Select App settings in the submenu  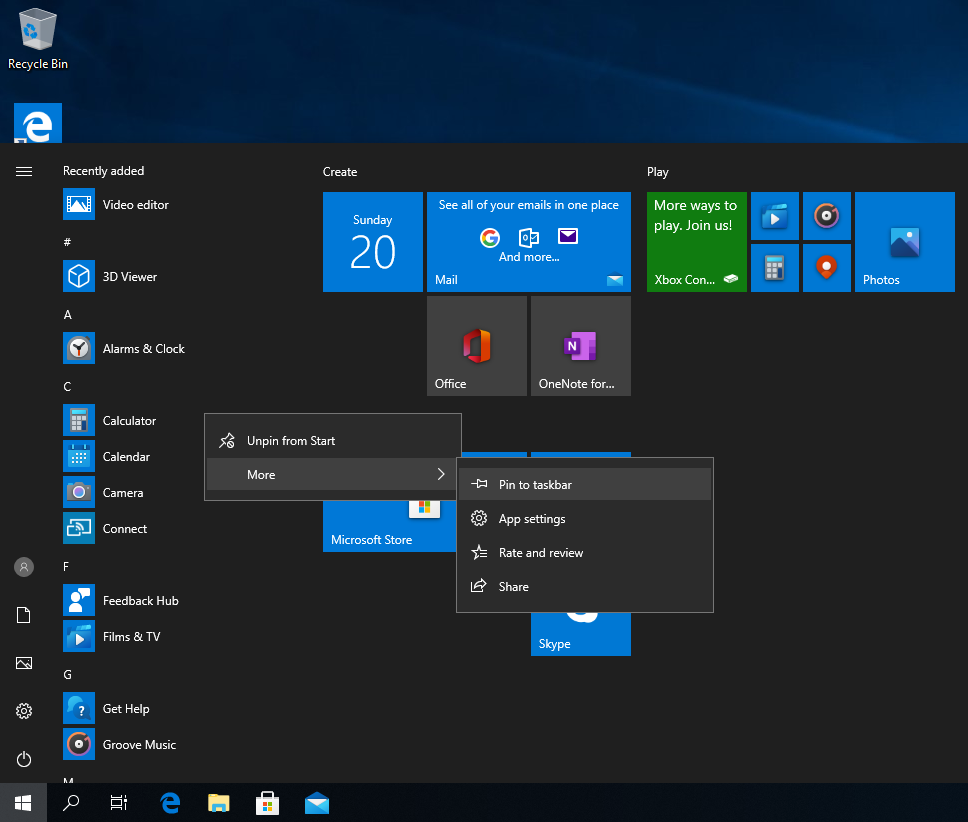tap(585, 518)
